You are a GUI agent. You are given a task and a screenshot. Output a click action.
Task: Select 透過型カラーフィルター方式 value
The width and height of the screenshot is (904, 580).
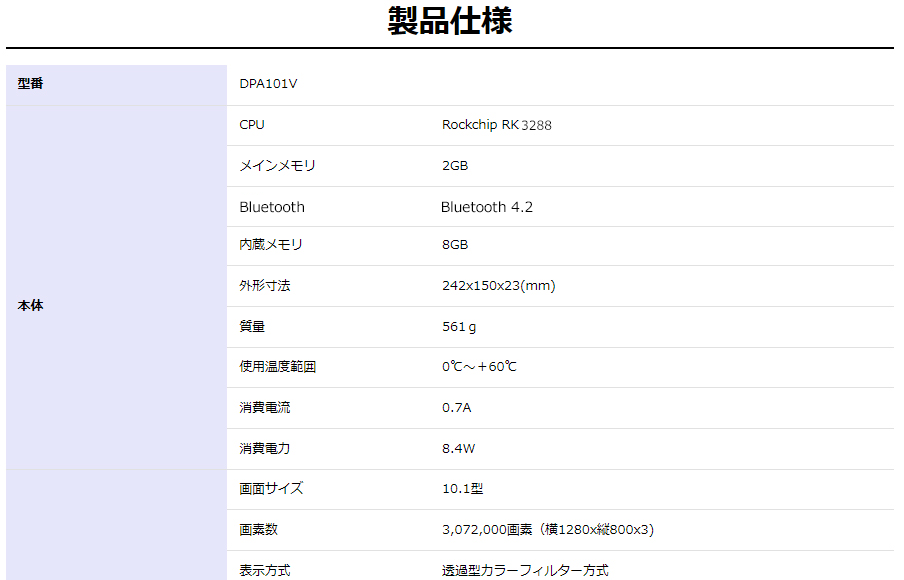coord(525,570)
